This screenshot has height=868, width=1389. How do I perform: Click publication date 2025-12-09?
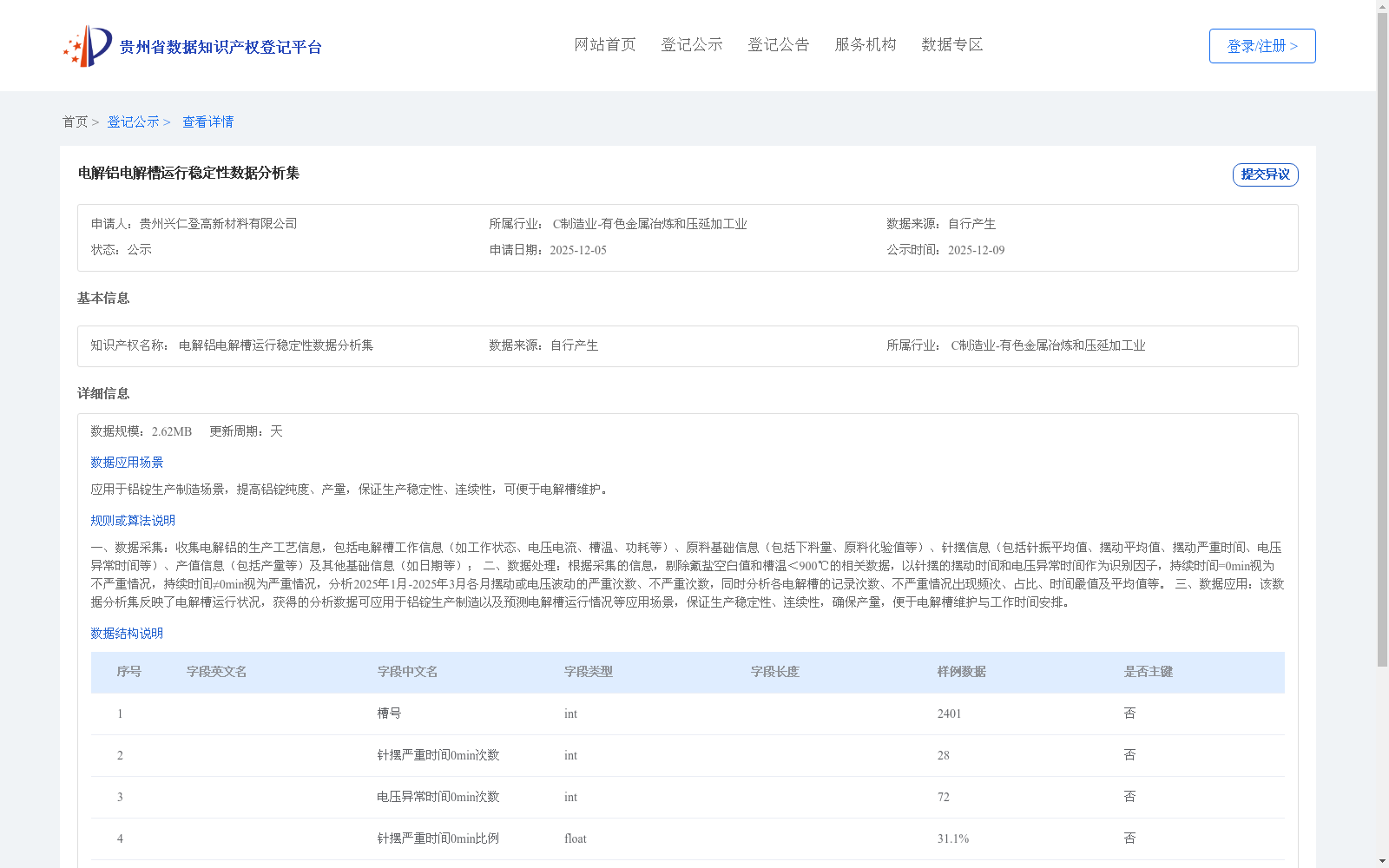coord(977,250)
